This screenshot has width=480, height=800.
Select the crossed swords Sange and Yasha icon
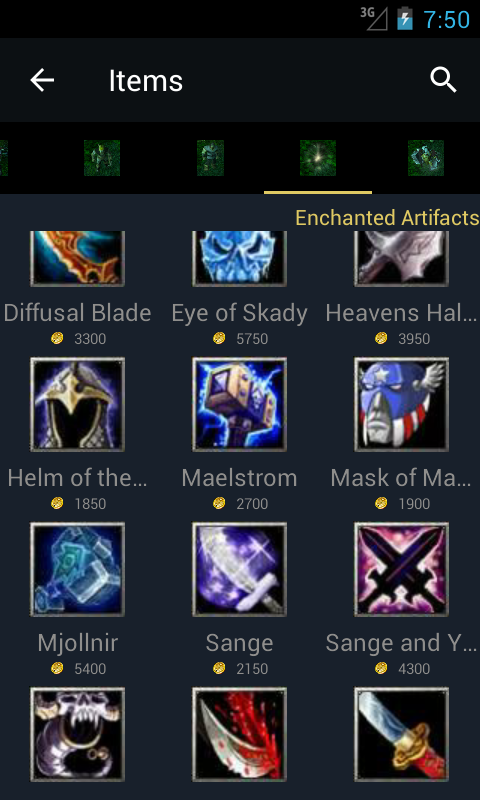tap(401, 569)
